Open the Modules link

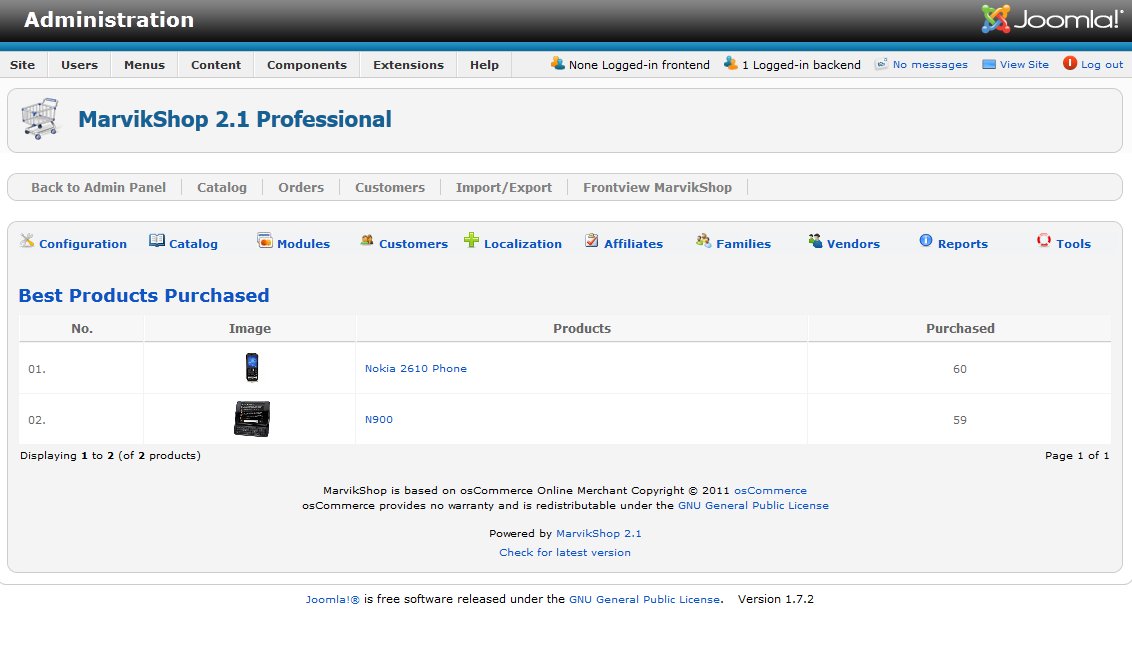tap(303, 244)
